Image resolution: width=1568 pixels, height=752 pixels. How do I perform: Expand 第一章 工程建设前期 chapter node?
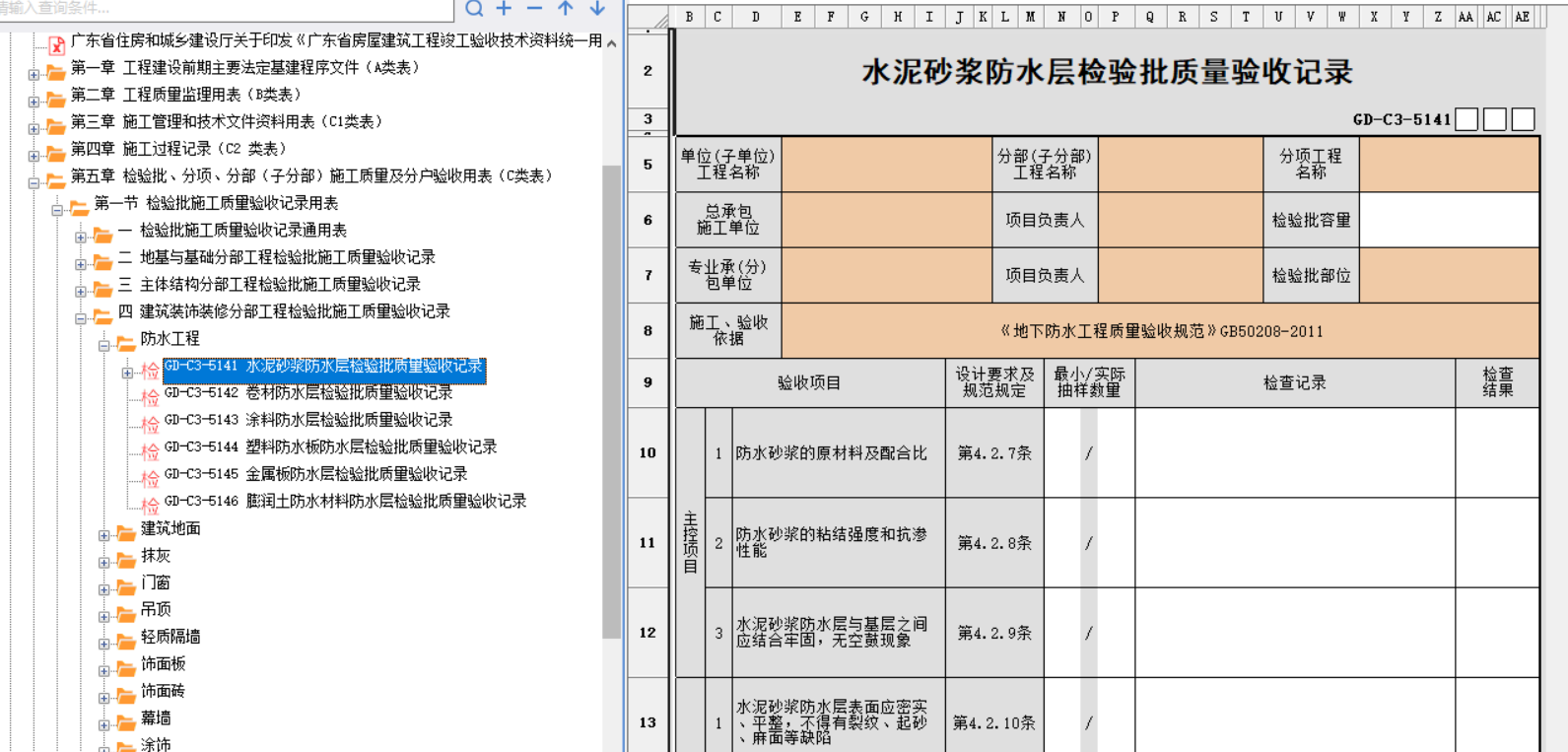pyautogui.click(x=34, y=74)
